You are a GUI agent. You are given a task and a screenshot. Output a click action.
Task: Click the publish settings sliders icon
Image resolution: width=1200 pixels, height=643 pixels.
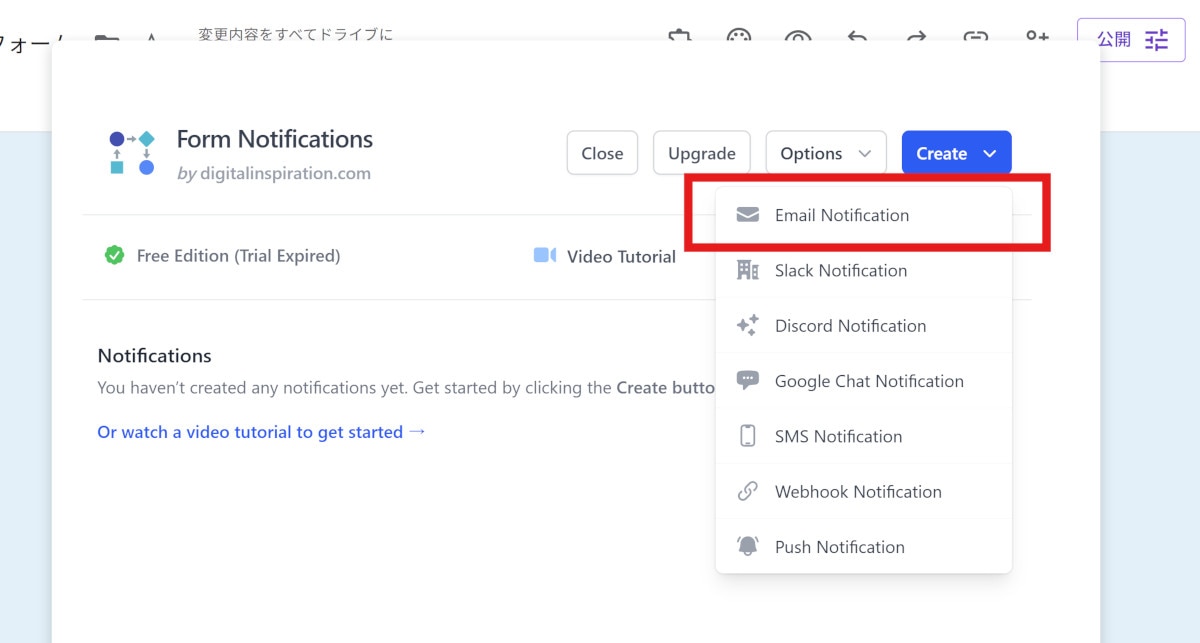pos(1155,40)
